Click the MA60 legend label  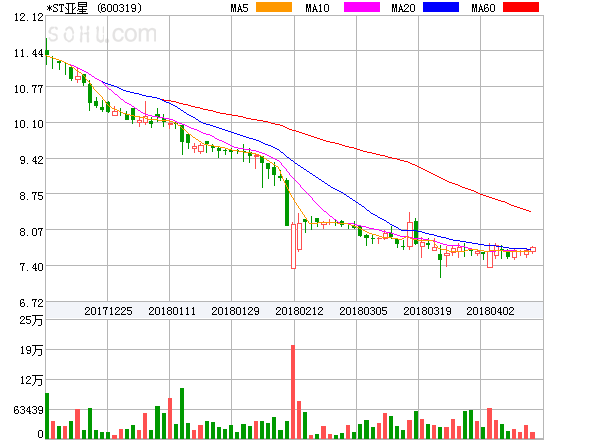coord(483,8)
